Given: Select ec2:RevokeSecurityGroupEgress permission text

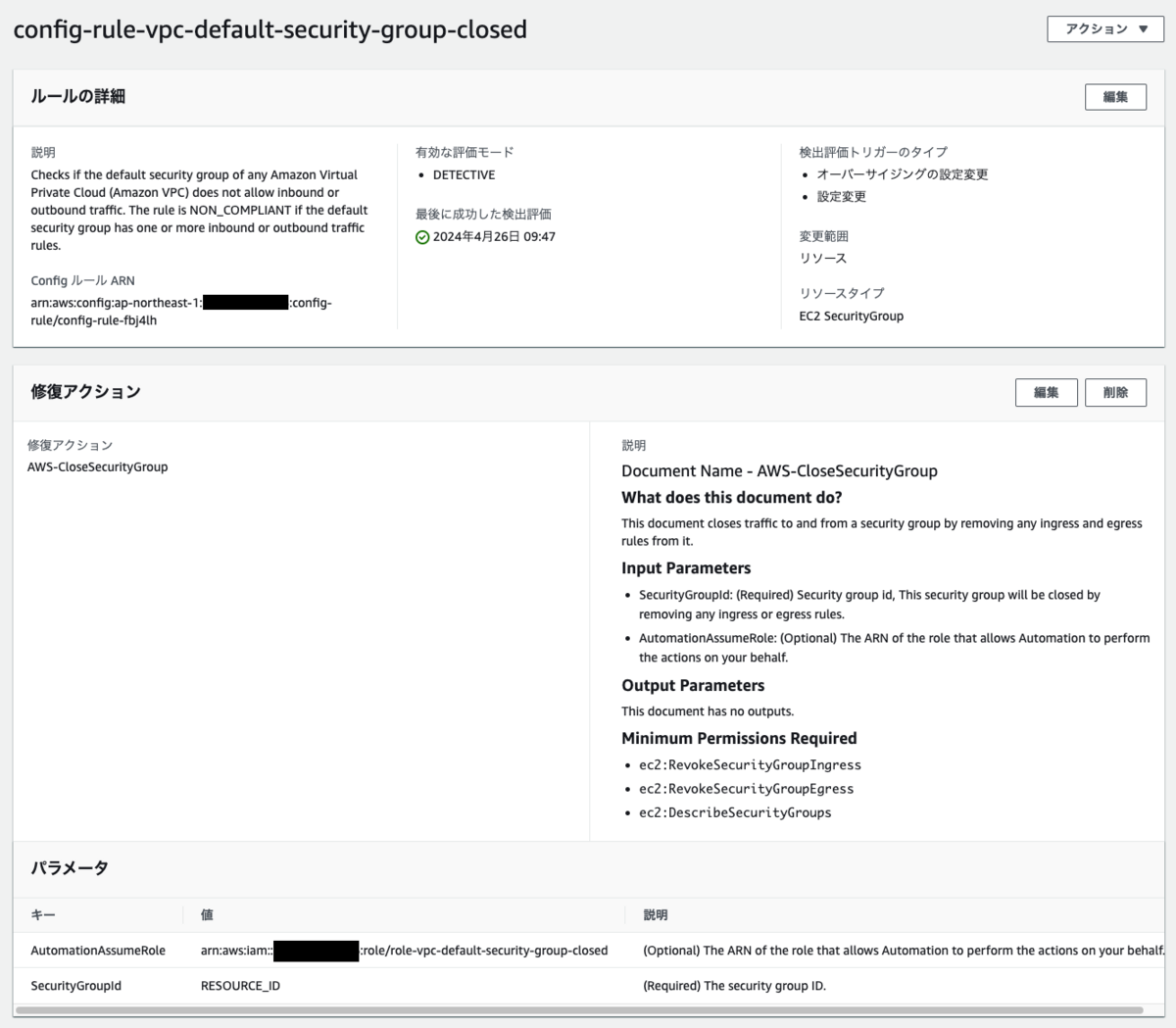Looking at the screenshot, I should pos(746,789).
